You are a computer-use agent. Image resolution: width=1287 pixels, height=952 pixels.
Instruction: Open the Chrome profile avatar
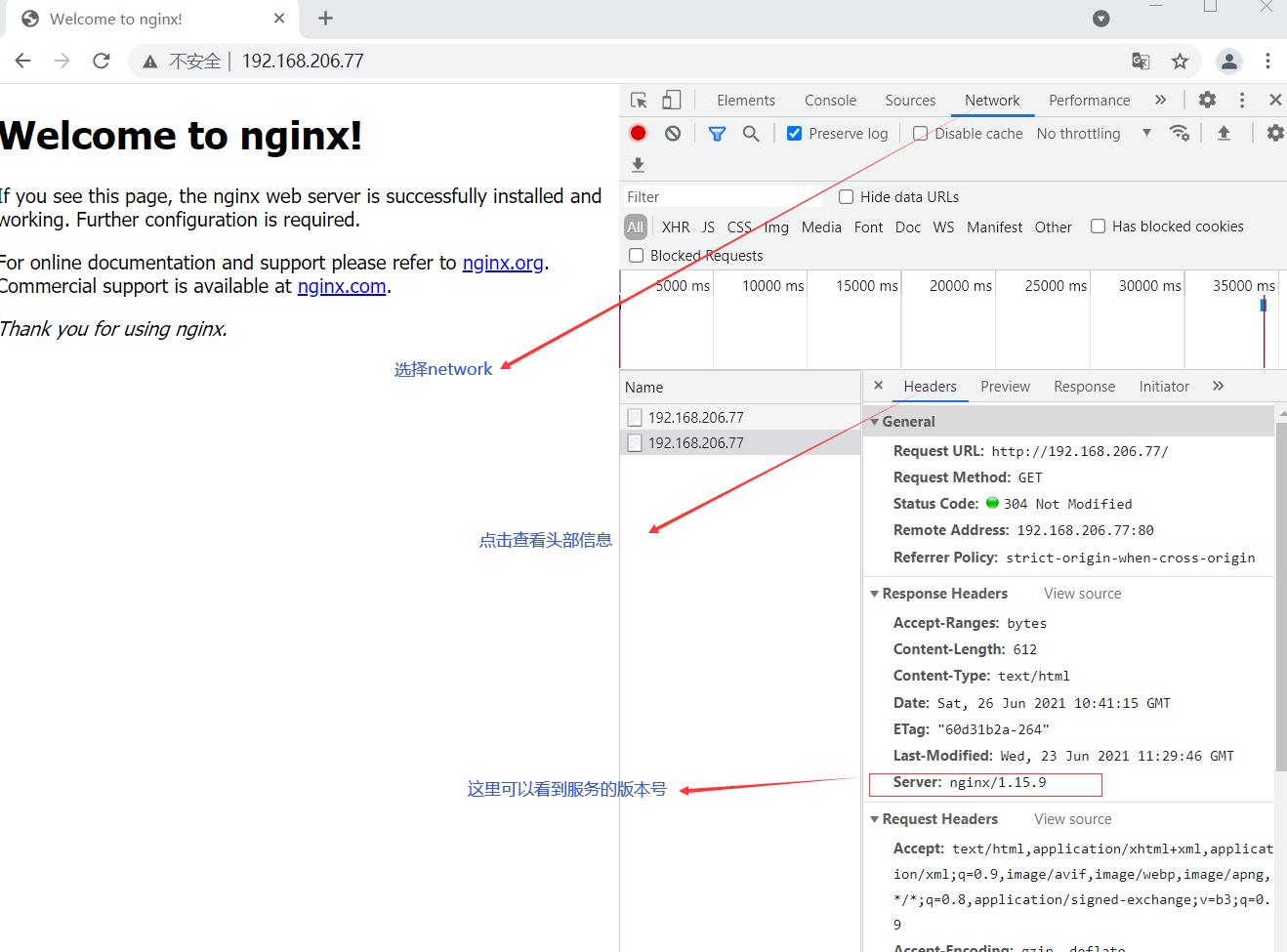tap(1228, 61)
